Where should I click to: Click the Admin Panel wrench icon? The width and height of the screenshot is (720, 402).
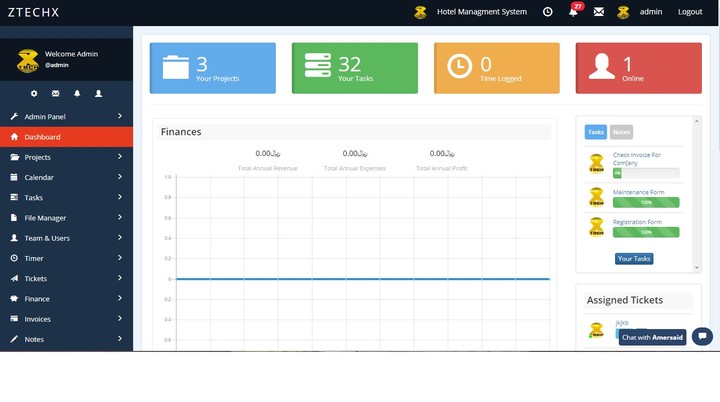[14, 116]
